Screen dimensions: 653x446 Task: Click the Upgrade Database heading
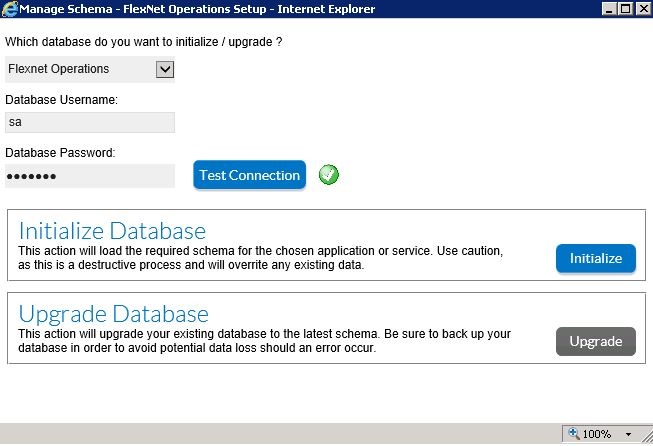114,314
